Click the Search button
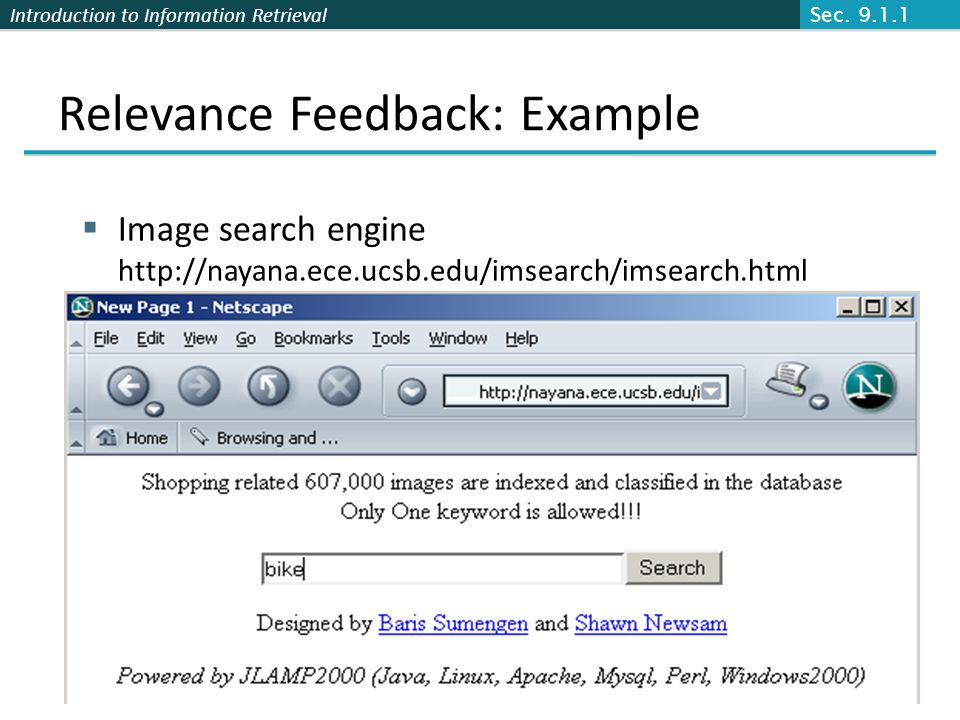This screenshot has height=720, width=960. [673, 568]
